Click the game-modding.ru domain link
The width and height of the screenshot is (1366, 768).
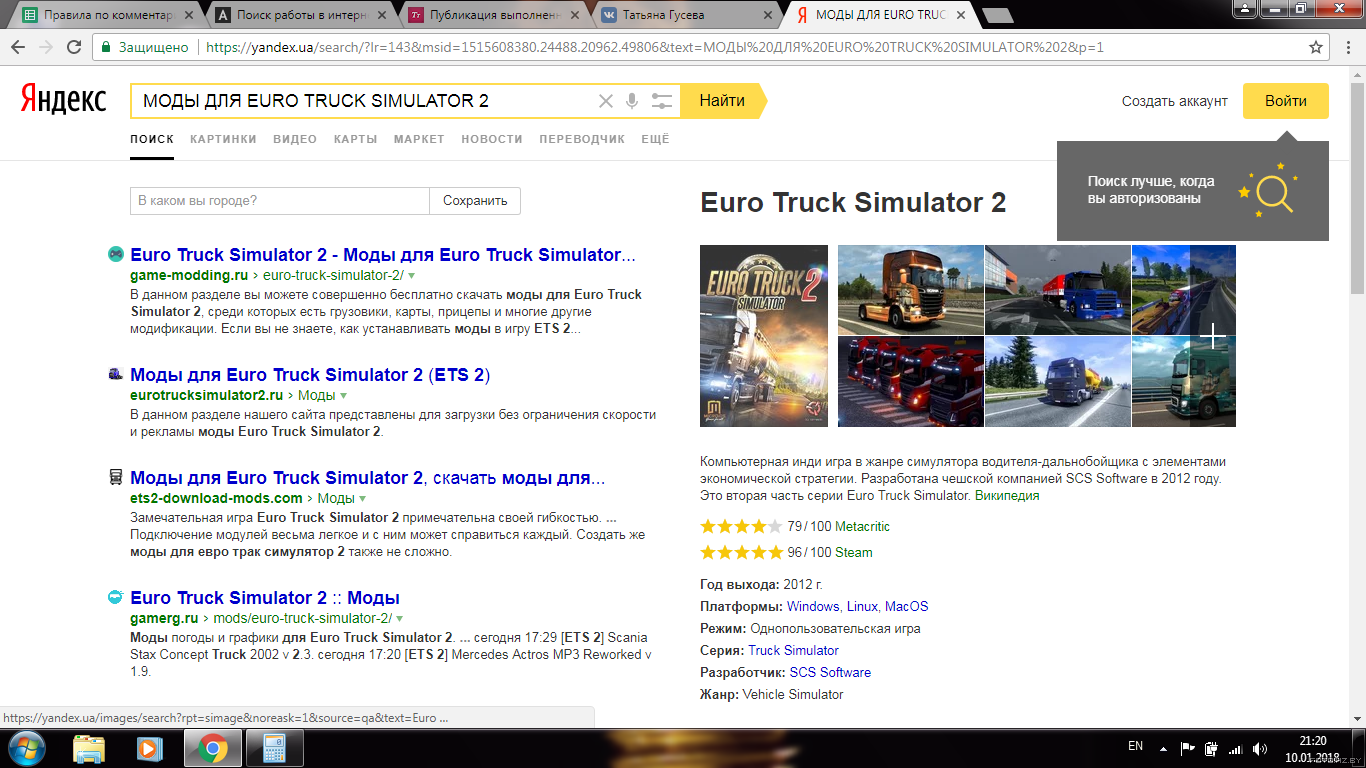coord(189,275)
